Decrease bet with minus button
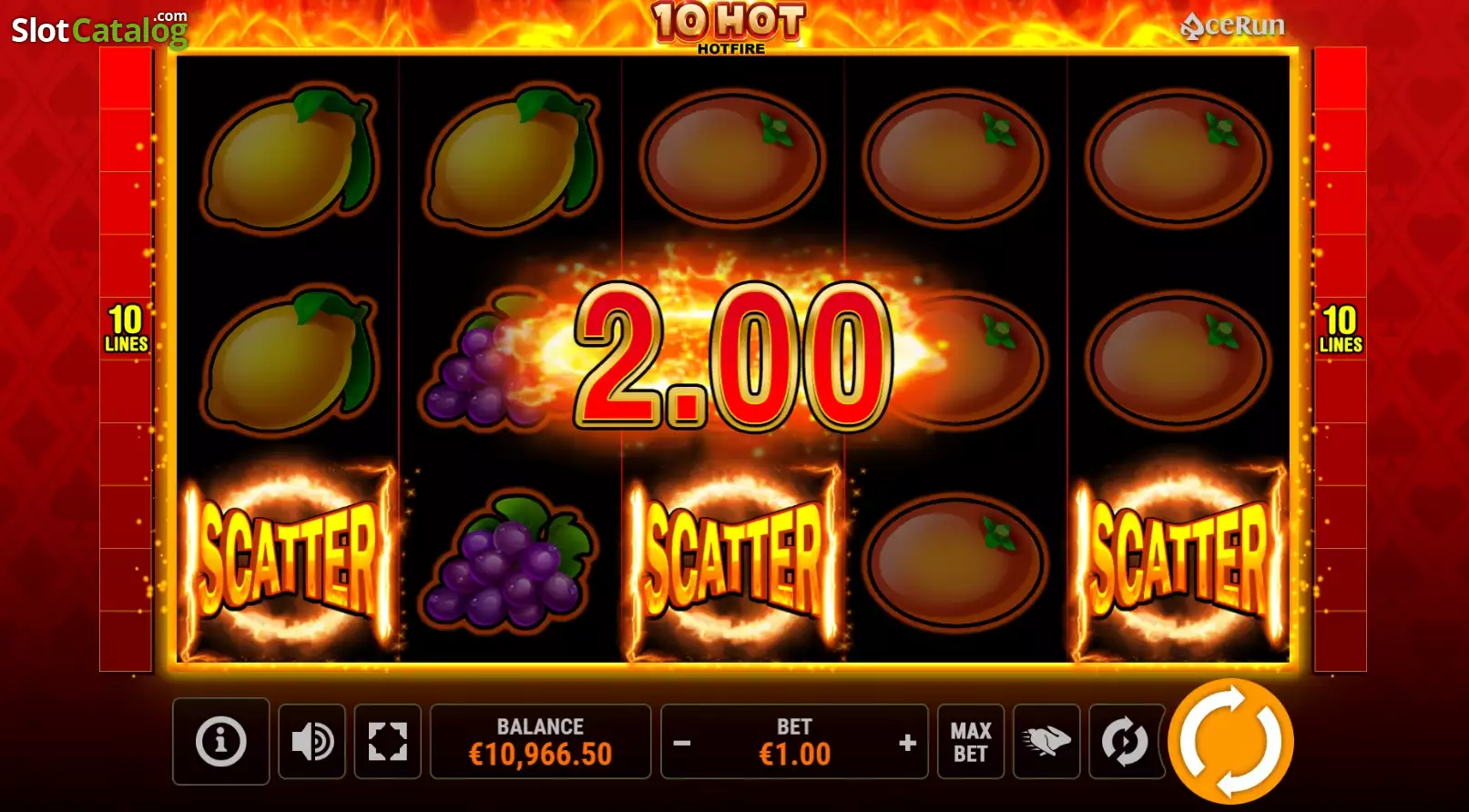Screen dimensions: 1469x812 tap(681, 743)
